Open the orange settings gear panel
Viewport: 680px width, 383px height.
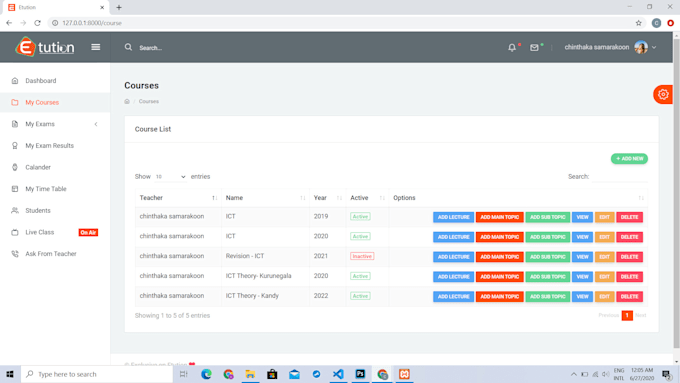[x=663, y=94]
